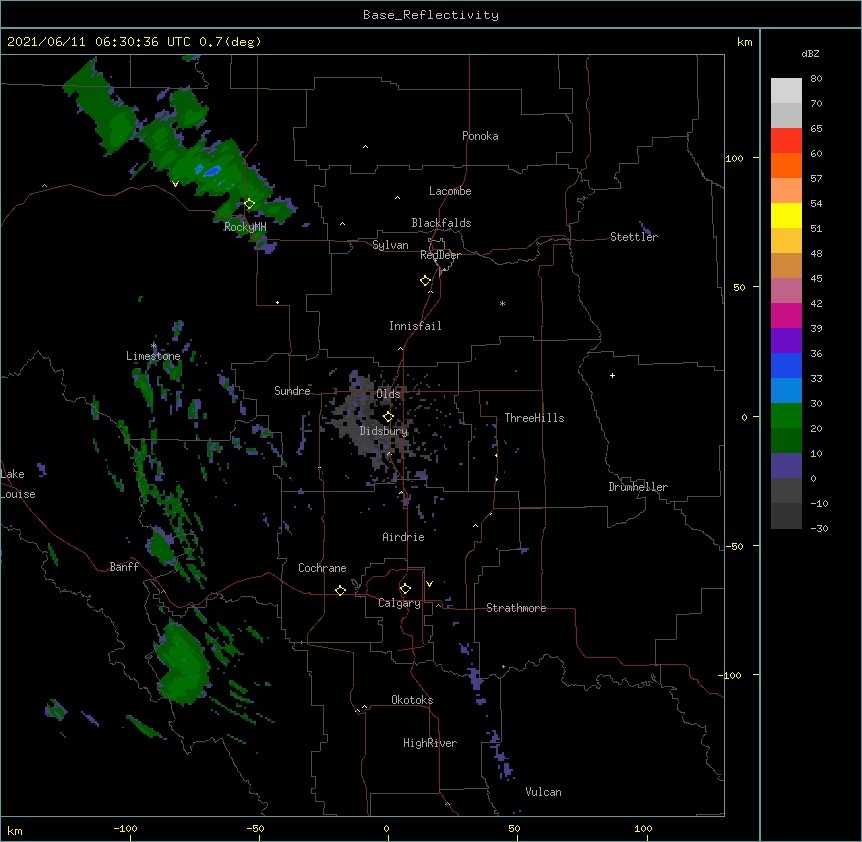862x842 pixels.
Task: Click the Airdrie city label
Action: (x=403, y=537)
